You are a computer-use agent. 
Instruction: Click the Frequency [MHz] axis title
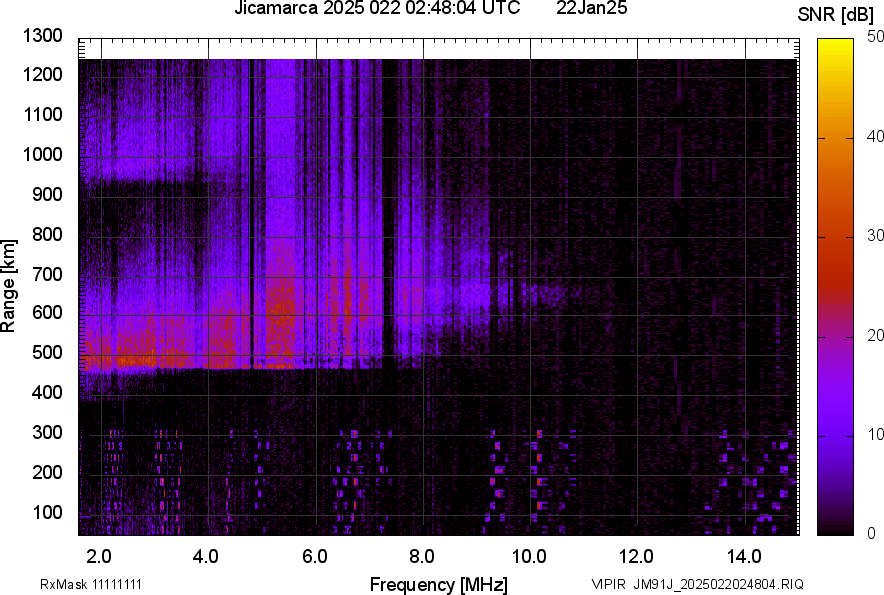(438, 584)
